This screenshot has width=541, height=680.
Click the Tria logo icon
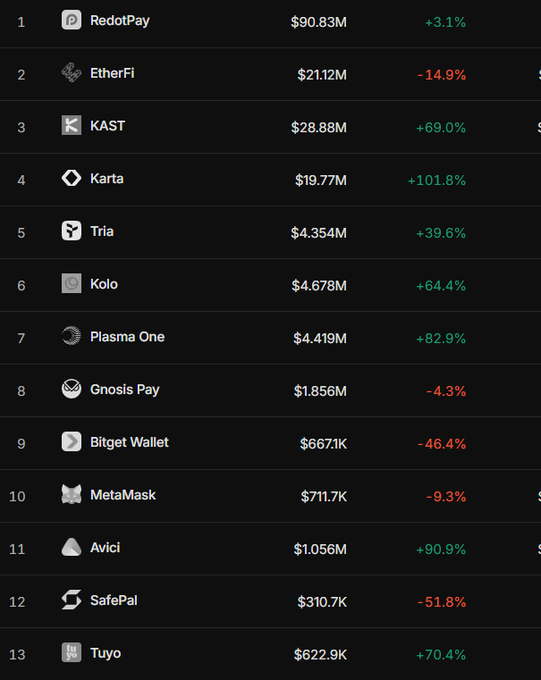click(71, 231)
